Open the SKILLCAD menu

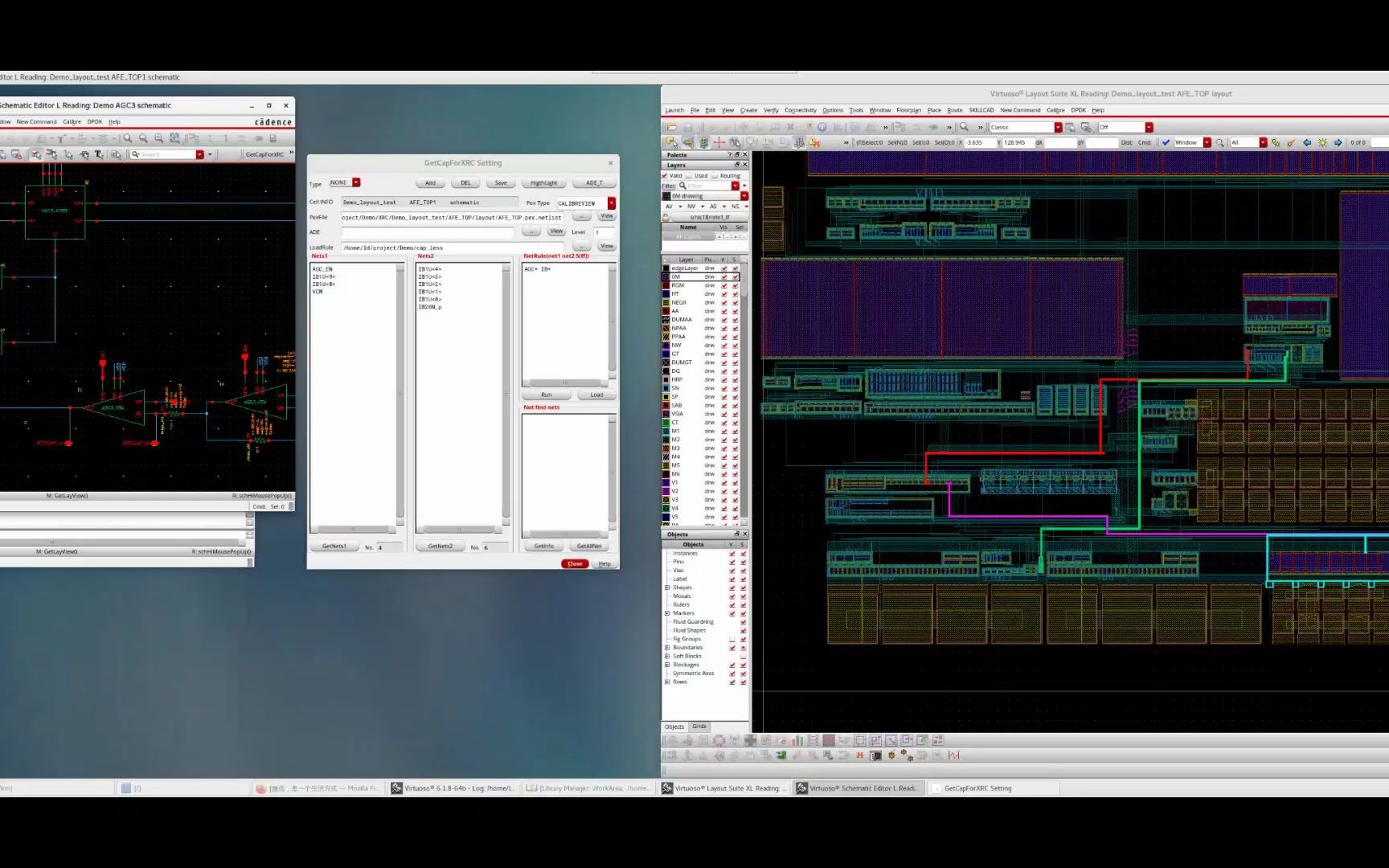coord(981,110)
